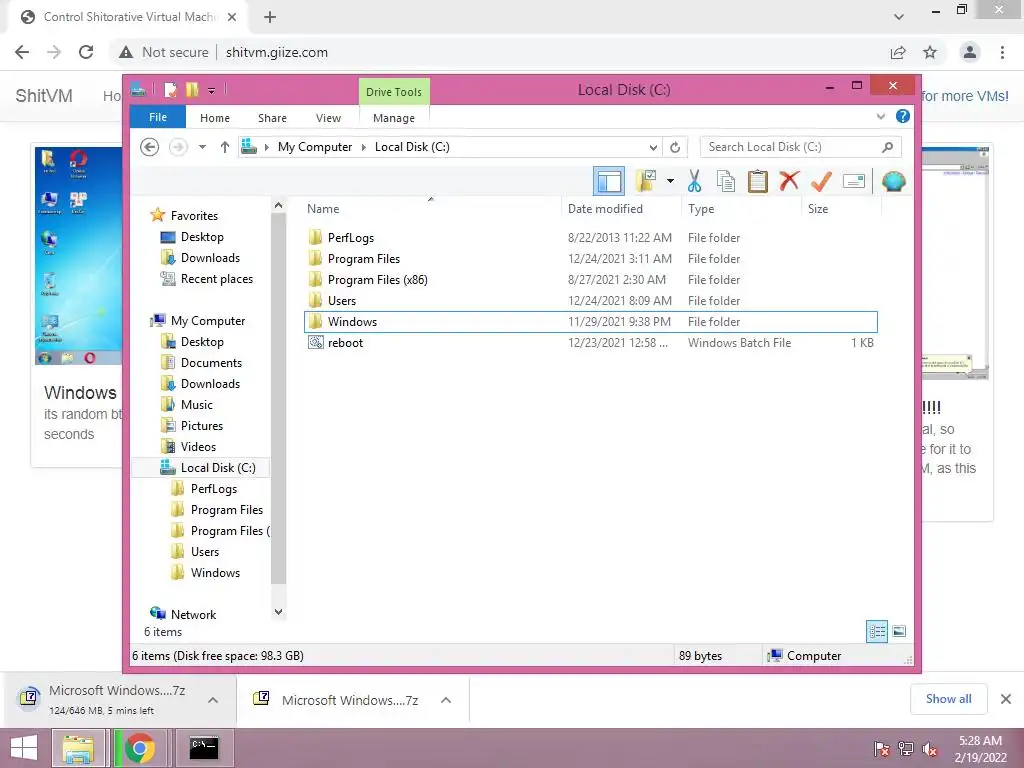Click the Show all downloads button
Image resolution: width=1024 pixels, height=768 pixels.
click(x=948, y=699)
